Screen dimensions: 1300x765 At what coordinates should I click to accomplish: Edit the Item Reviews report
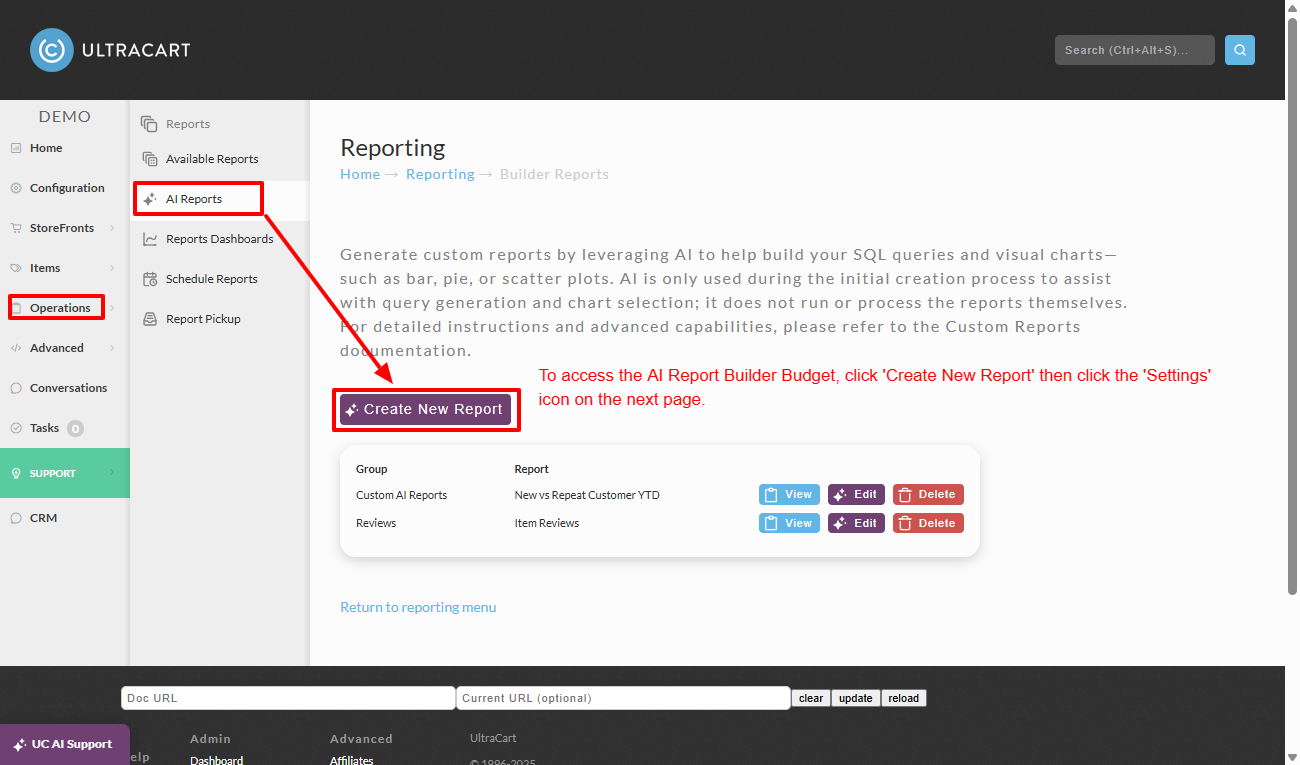(856, 523)
